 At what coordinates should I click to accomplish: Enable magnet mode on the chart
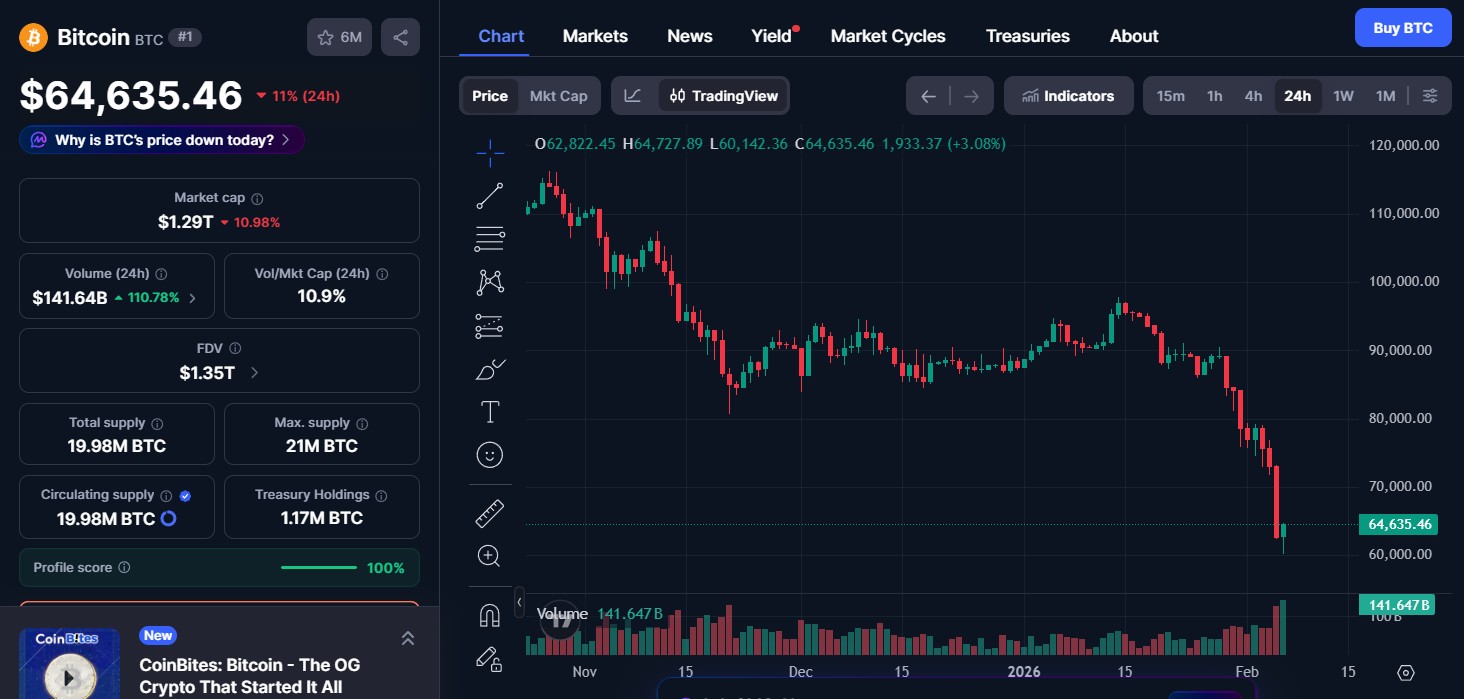[489, 615]
